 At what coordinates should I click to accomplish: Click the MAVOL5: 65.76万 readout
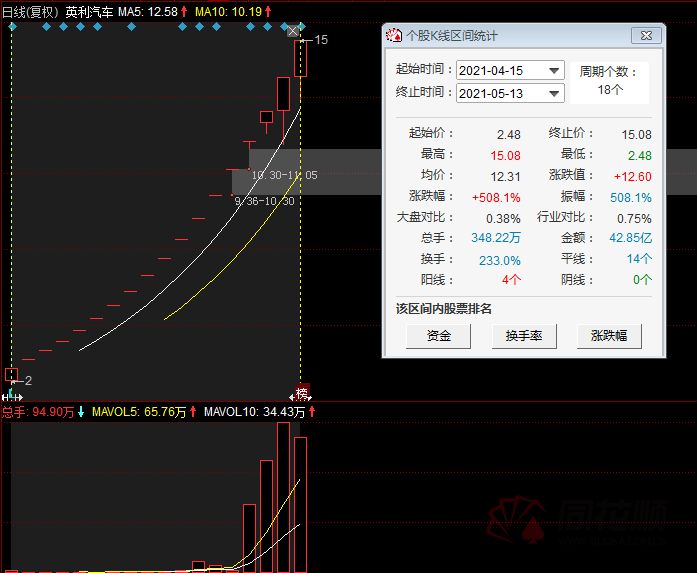[x=139, y=412]
